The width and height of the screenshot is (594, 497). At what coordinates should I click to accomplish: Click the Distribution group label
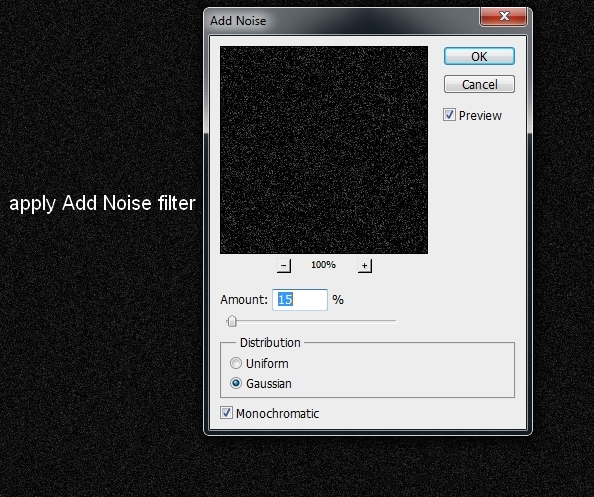[270, 342]
